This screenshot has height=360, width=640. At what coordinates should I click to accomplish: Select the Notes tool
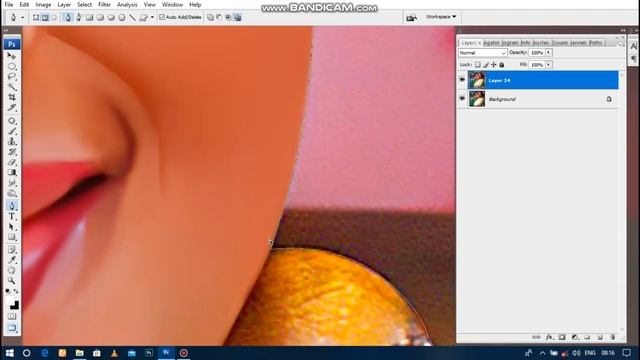tap(12, 249)
